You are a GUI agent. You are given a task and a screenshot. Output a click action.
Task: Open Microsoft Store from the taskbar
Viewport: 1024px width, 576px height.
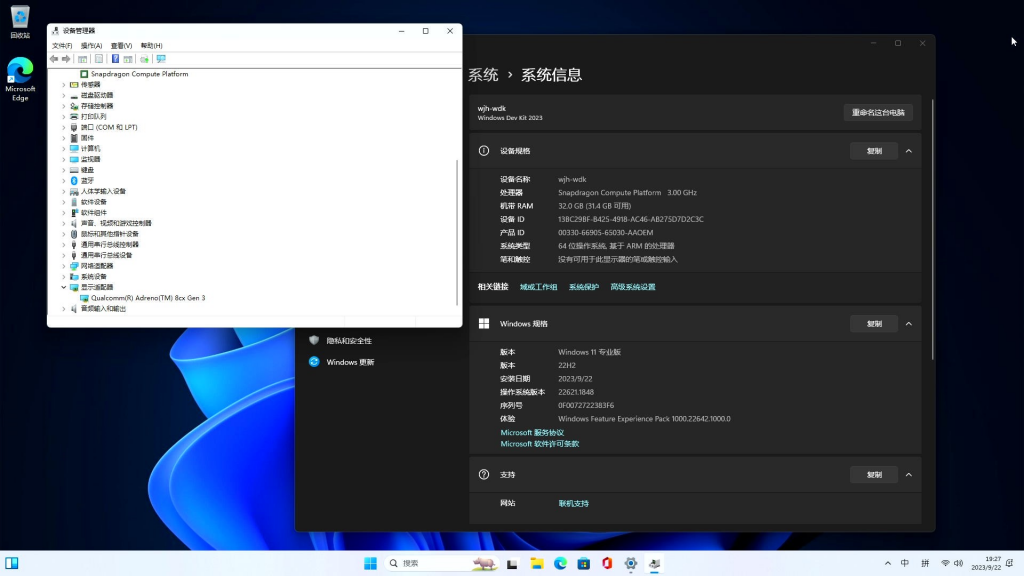(584, 563)
